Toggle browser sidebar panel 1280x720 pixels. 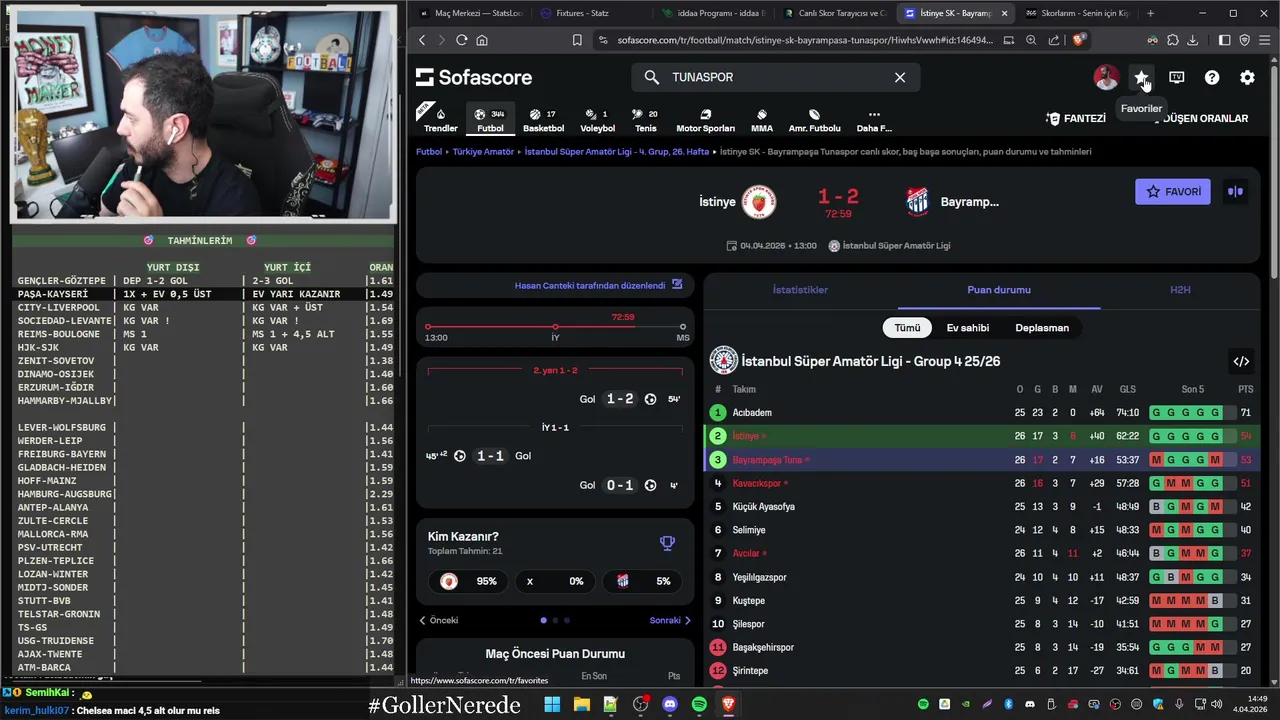click(1224, 40)
